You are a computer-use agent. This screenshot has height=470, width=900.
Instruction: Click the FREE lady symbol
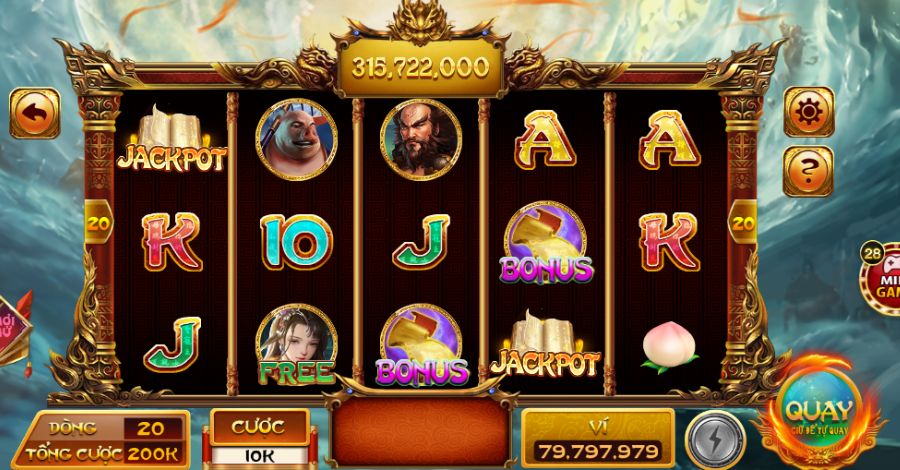click(296, 344)
